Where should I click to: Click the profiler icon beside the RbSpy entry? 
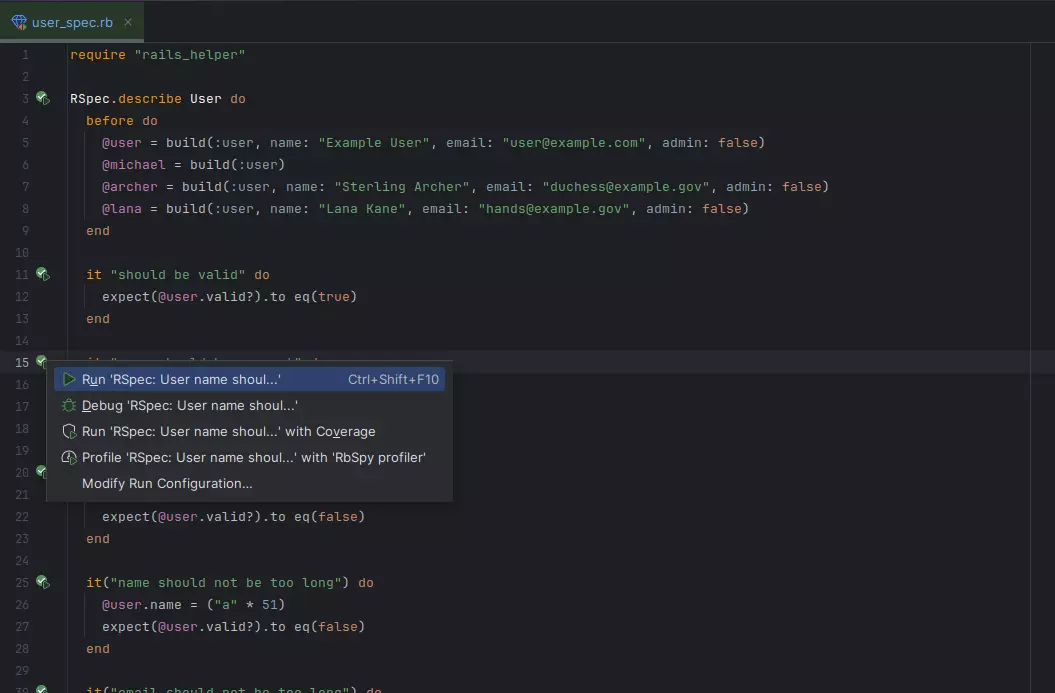coord(69,457)
